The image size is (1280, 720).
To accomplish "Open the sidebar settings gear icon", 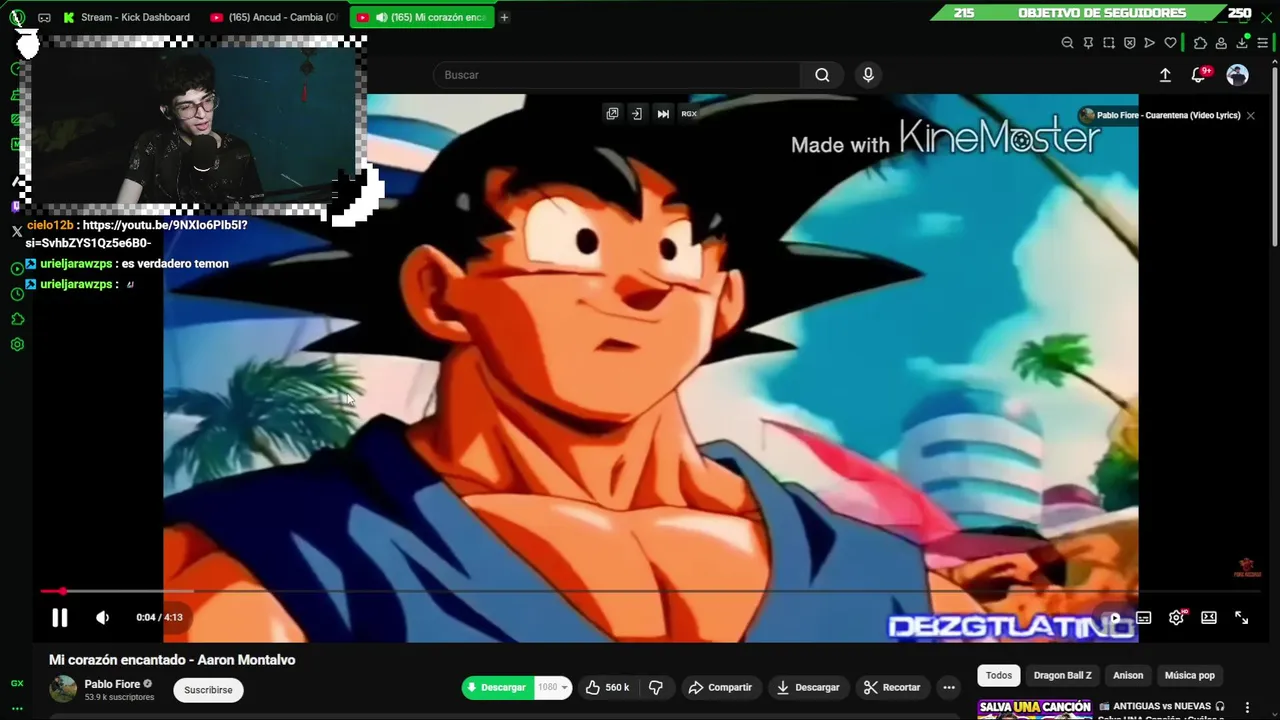I will pyautogui.click(x=17, y=344).
